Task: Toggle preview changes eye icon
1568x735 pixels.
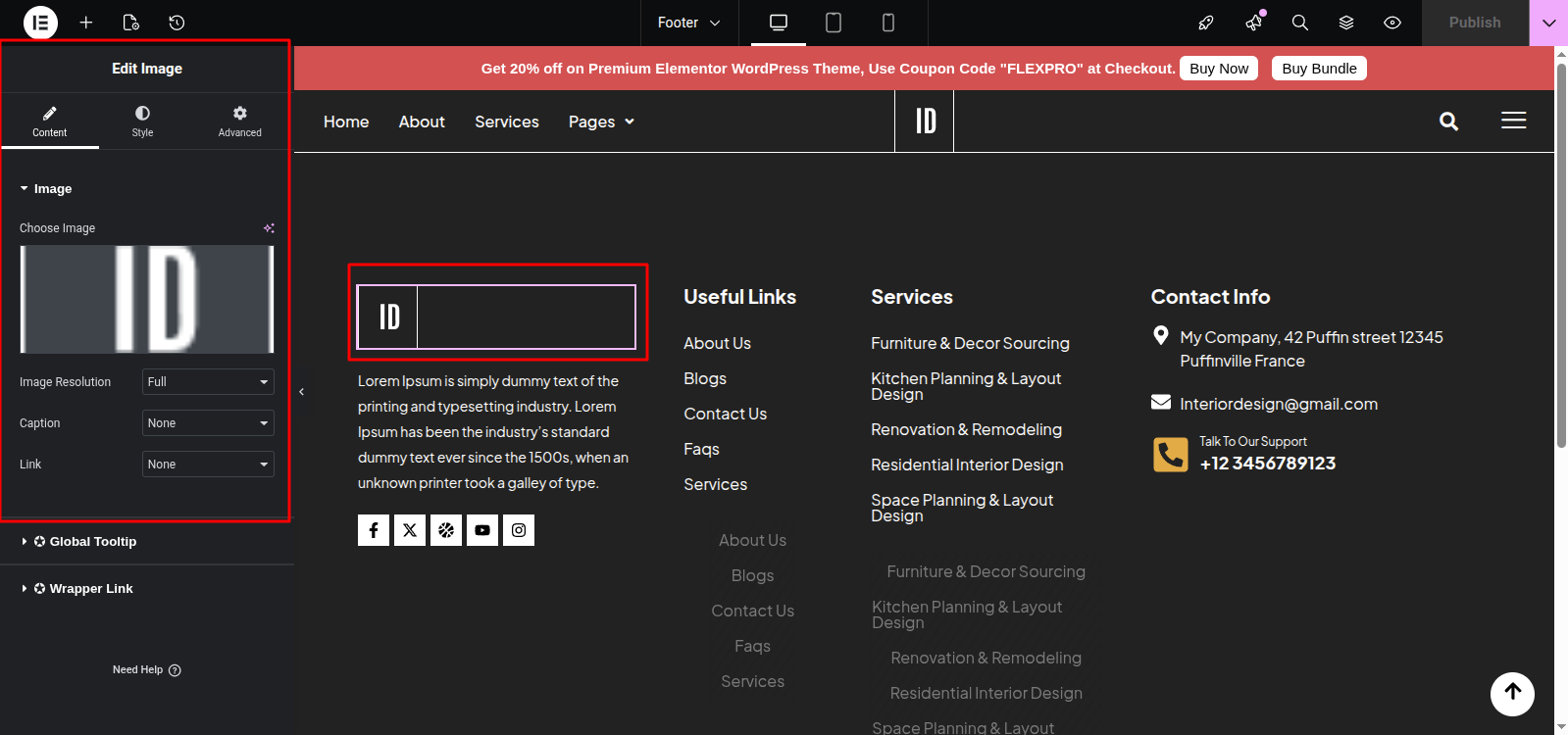Action: pyautogui.click(x=1392, y=23)
